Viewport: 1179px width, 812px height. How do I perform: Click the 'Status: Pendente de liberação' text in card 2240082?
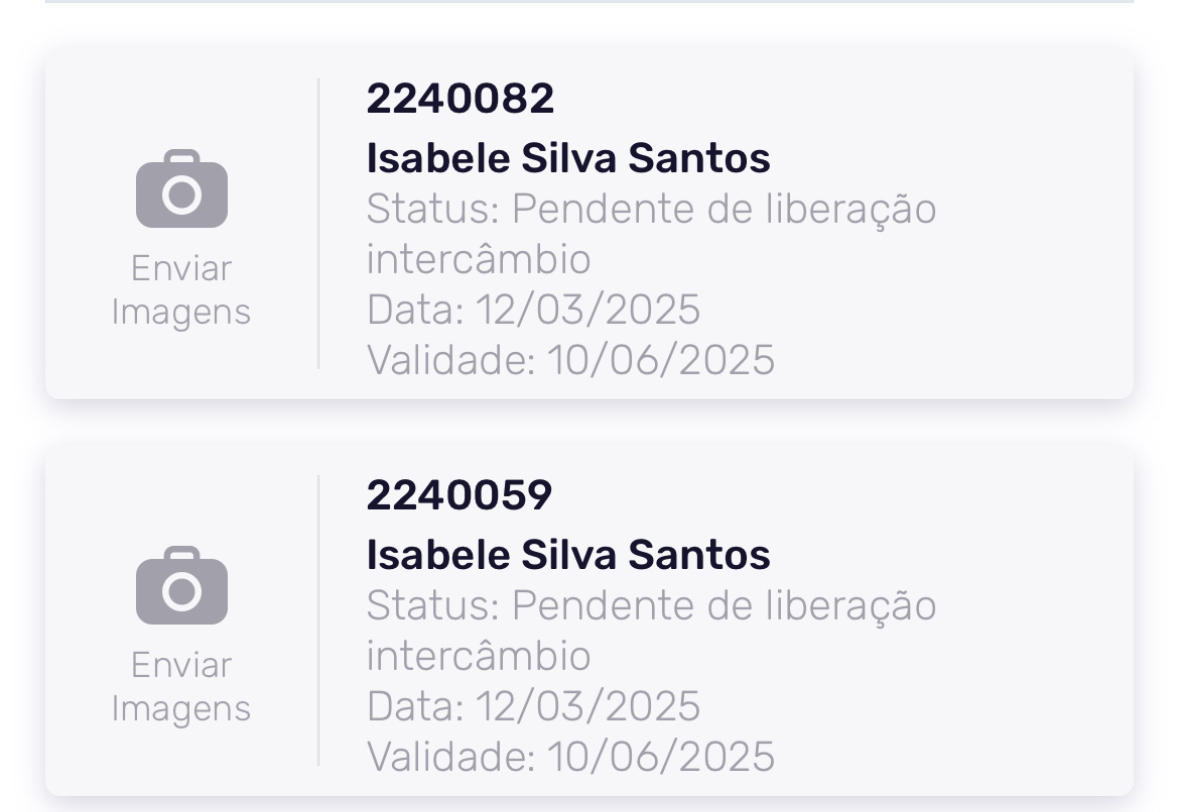(651, 210)
